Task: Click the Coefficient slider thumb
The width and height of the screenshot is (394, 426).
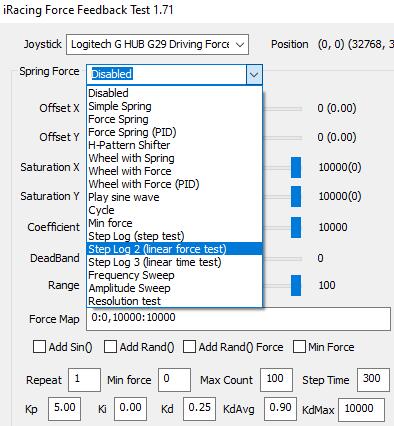Action: (296, 227)
